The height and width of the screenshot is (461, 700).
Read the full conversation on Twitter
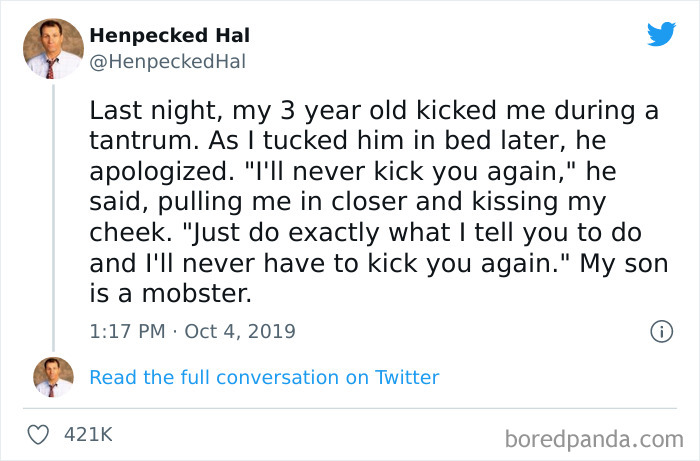click(264, 377)
